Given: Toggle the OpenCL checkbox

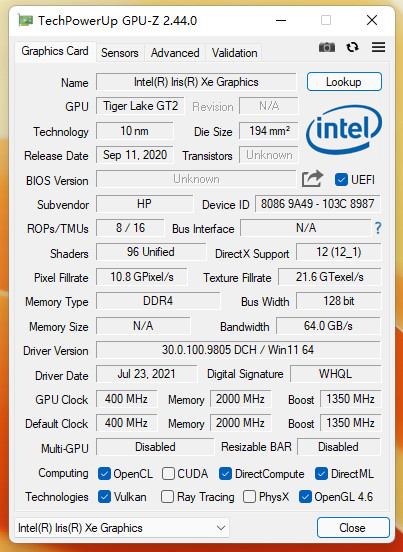Looking at the screenshot, I should (104, 473).
